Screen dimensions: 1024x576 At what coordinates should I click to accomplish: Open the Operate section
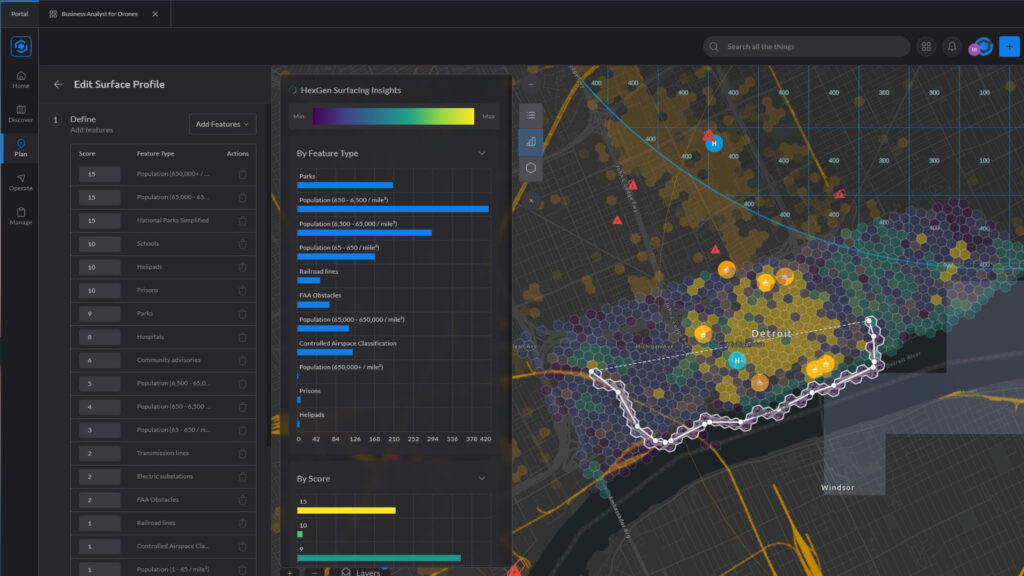(x=21, y=182)
